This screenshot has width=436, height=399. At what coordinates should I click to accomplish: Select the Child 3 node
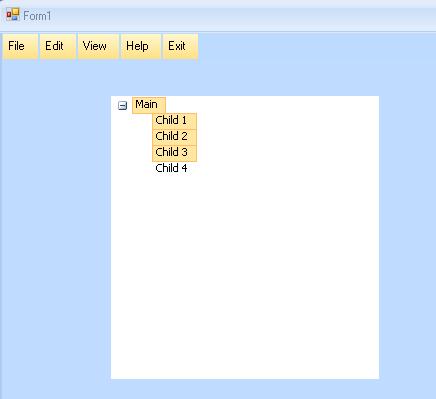point(174,153)
